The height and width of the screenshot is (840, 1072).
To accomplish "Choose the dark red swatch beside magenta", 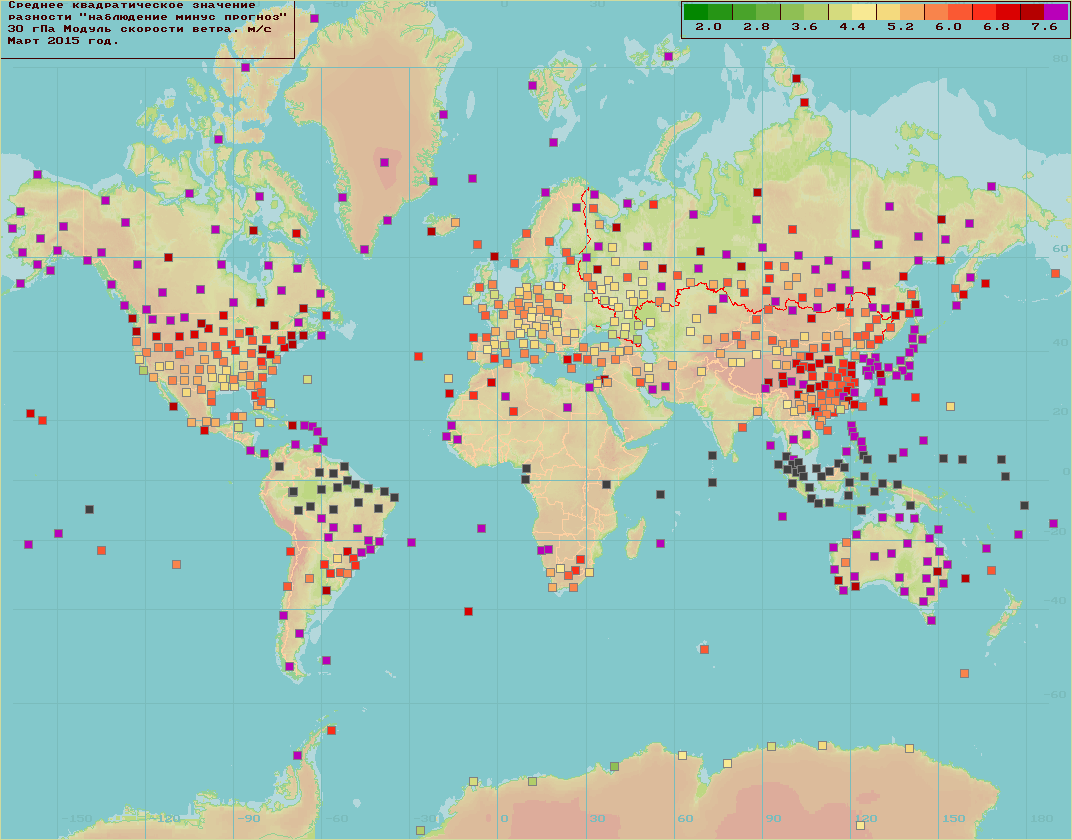I will (1032, 12).
